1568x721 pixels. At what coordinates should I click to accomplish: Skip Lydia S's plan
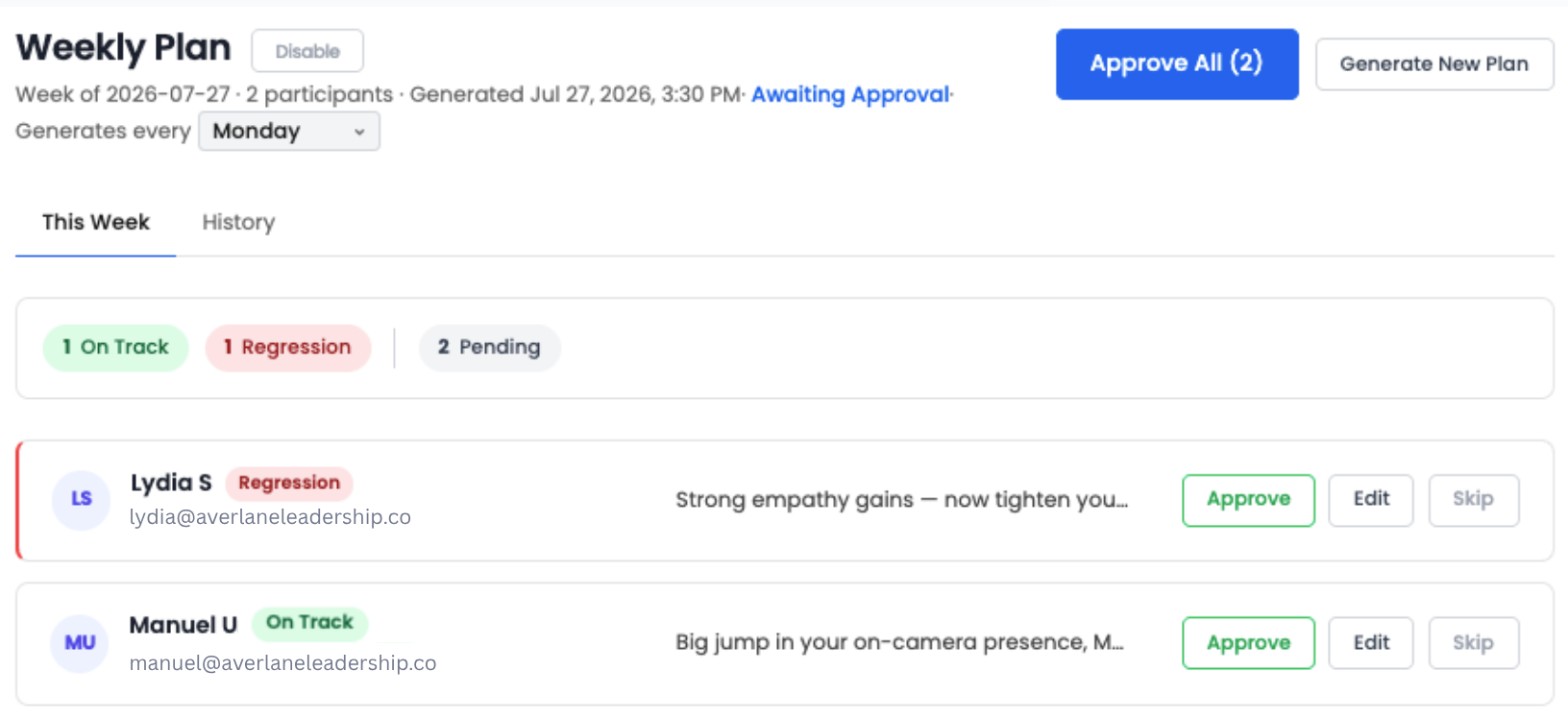pos(1473,500)
